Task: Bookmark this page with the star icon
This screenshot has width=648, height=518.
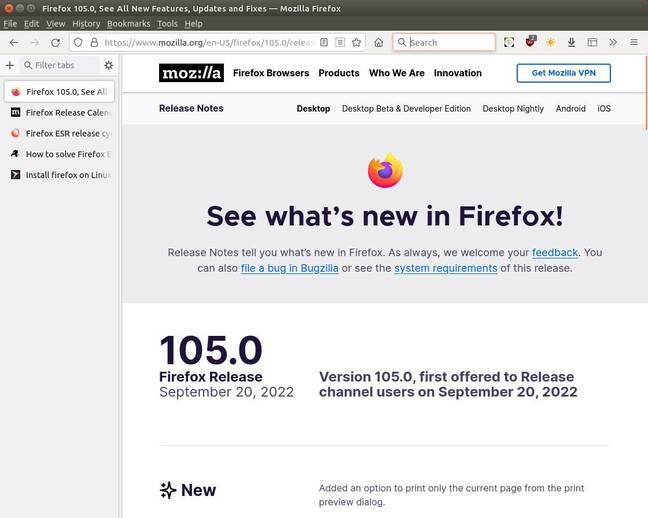Action: [356, 43]
